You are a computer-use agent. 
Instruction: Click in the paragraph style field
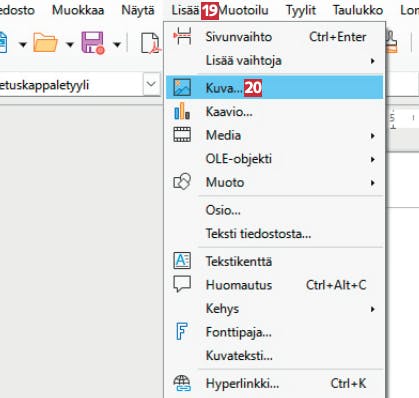(x=71, y=85)
